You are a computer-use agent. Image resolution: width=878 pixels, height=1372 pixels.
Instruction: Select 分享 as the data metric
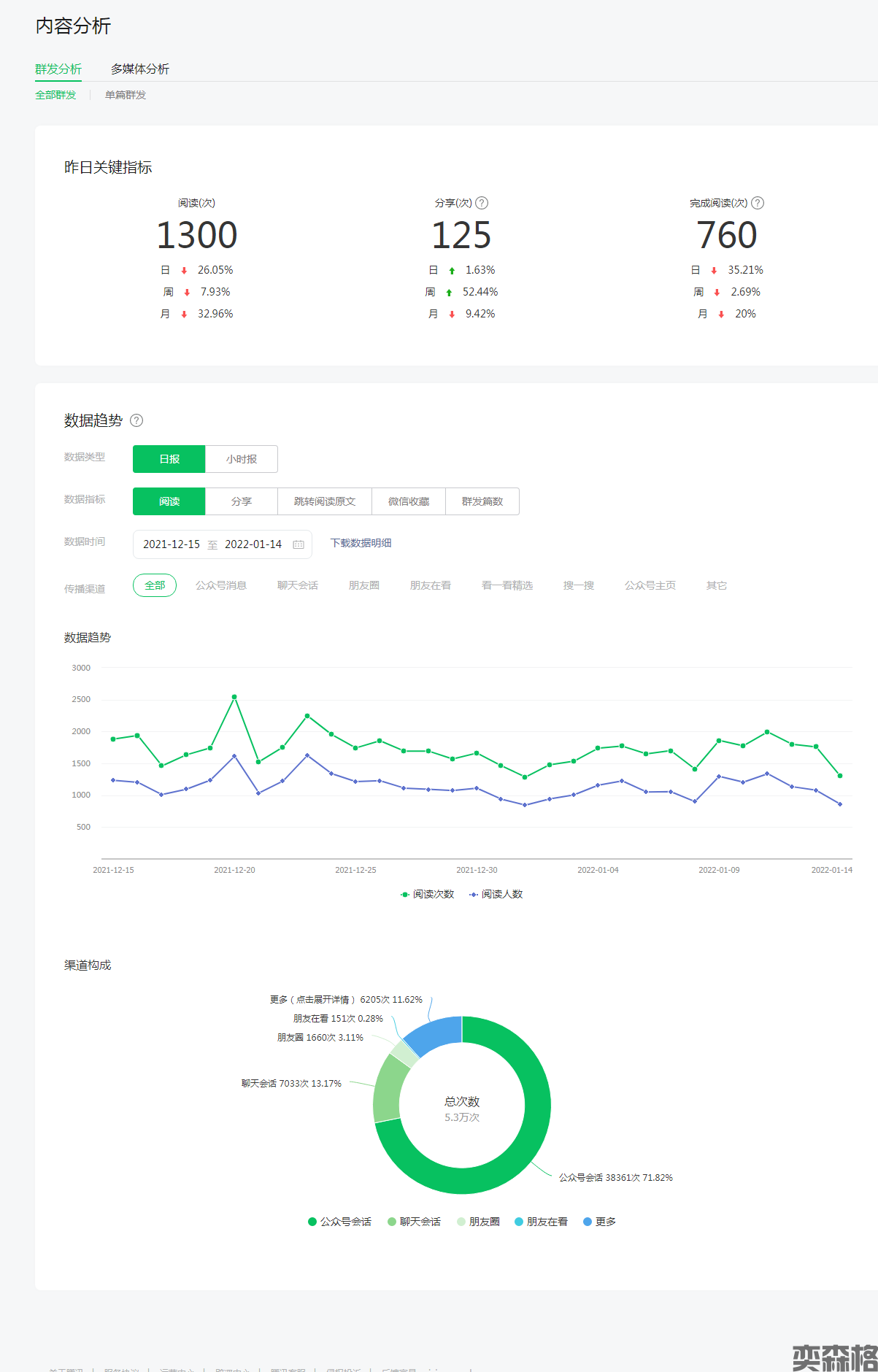point(242,501)
